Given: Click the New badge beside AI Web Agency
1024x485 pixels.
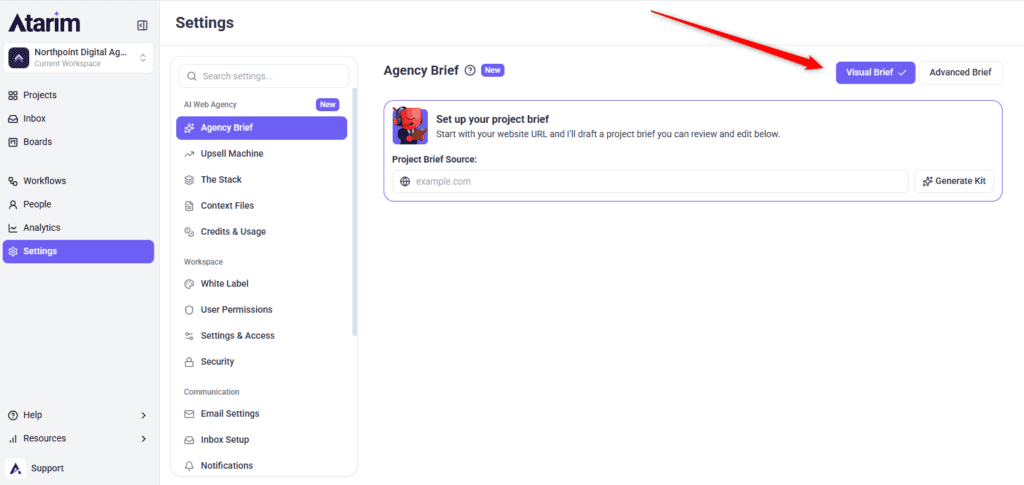Looking at the screenshot, I should tap(328, 104).
